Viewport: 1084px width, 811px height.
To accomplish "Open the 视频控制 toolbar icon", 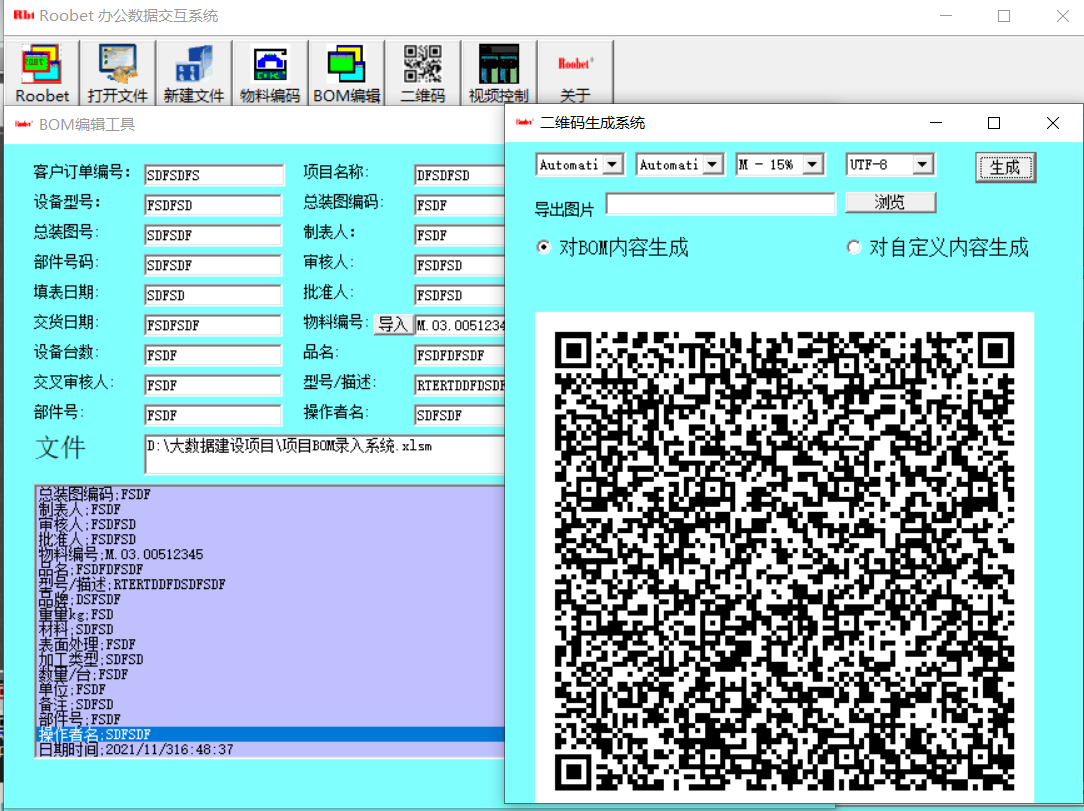I will pos(498,73).
